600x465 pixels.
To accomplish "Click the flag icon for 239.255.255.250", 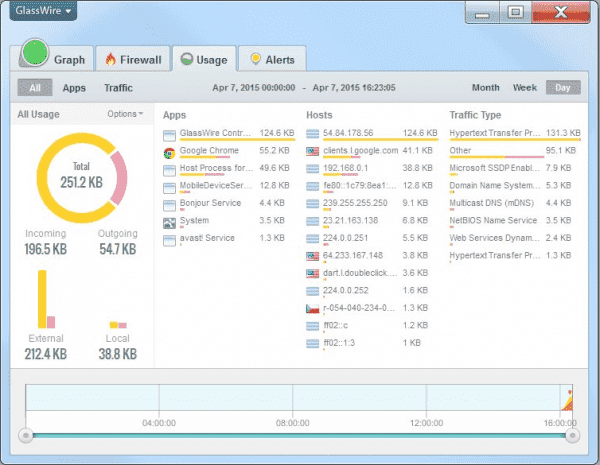I will 312,204.
